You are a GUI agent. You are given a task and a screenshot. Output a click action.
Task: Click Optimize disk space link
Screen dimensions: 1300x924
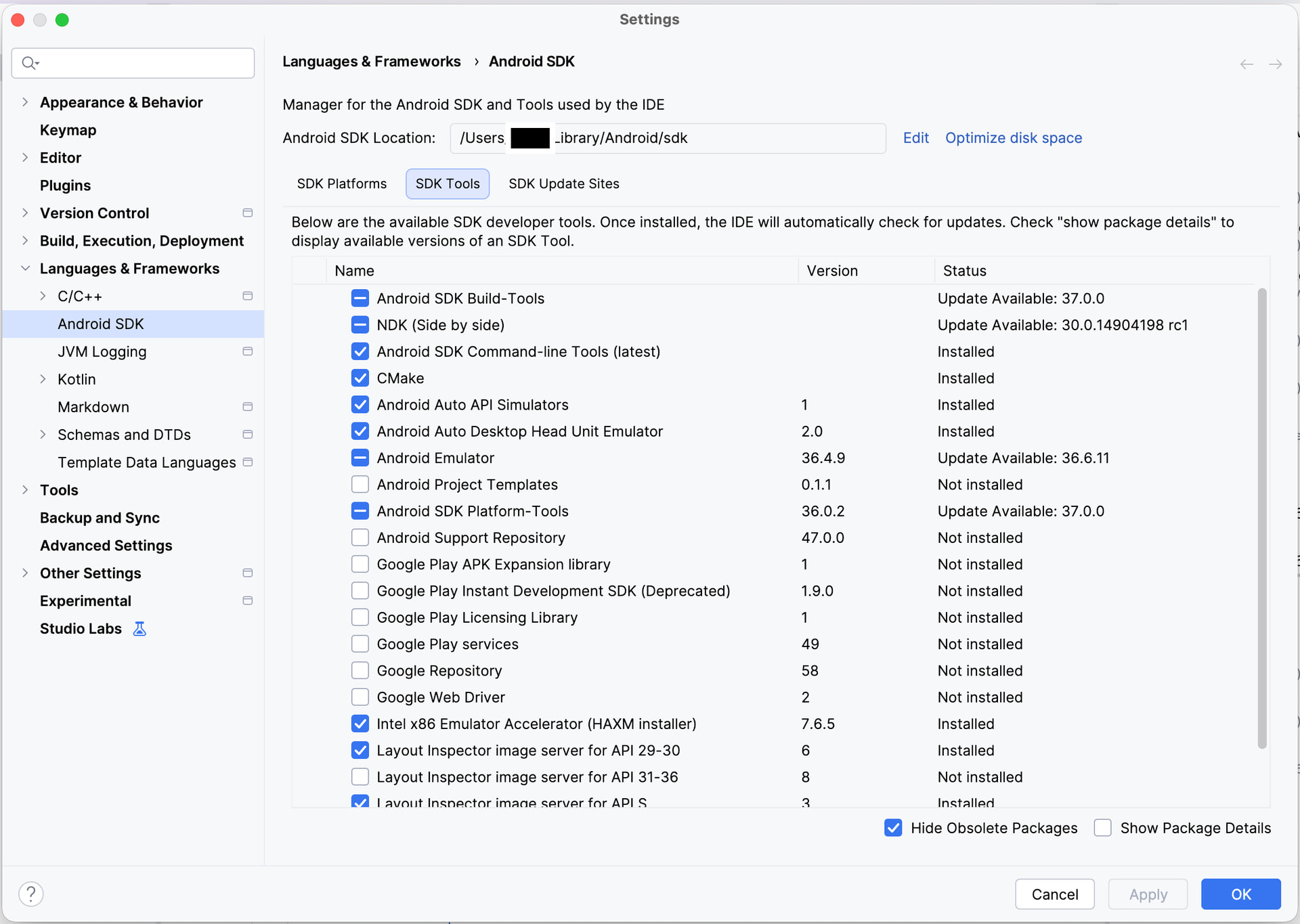coord(1014,138)
